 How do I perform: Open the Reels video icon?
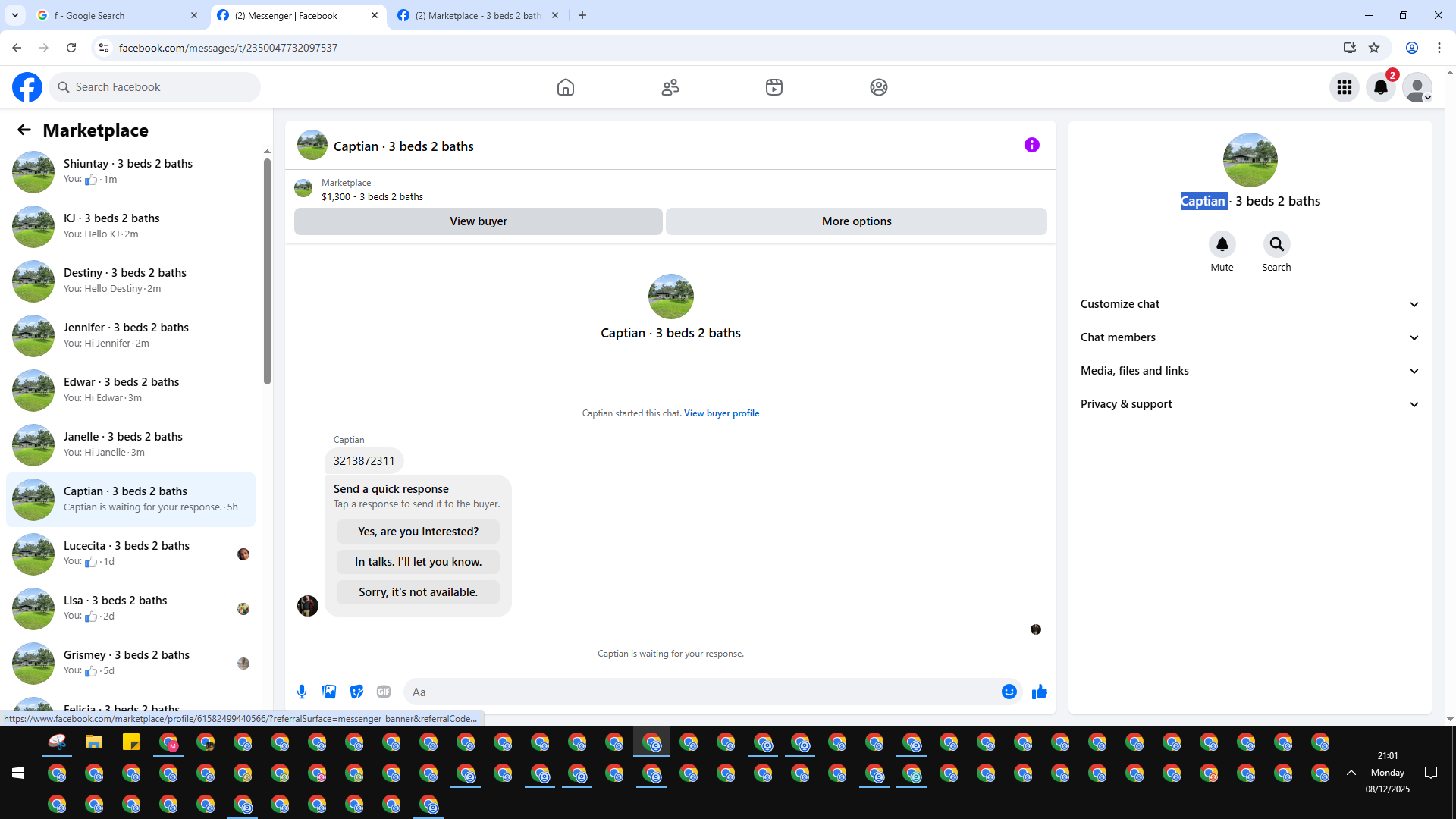[774, 87]
